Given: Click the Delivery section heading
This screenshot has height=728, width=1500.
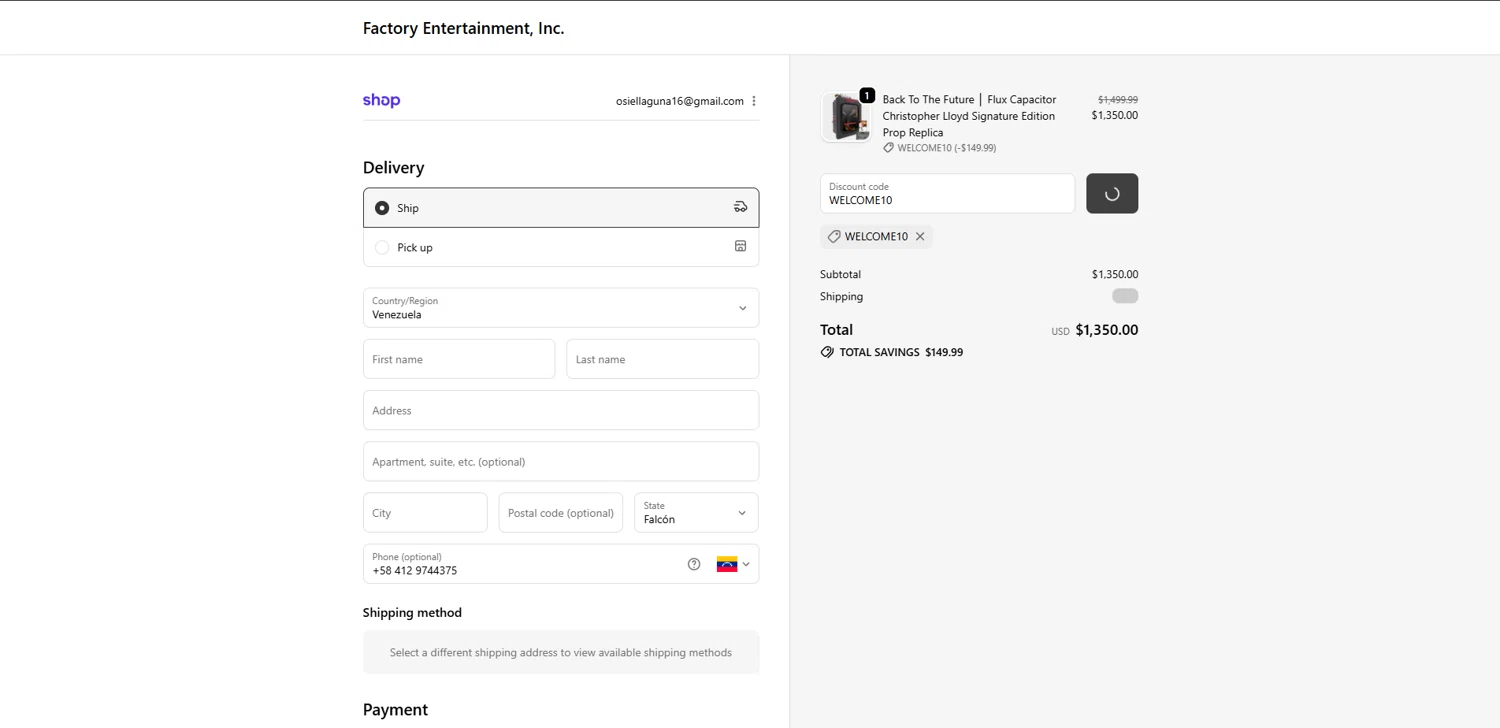Looking at the screenshot, I should pyautogui.click(x=393, y=168).
